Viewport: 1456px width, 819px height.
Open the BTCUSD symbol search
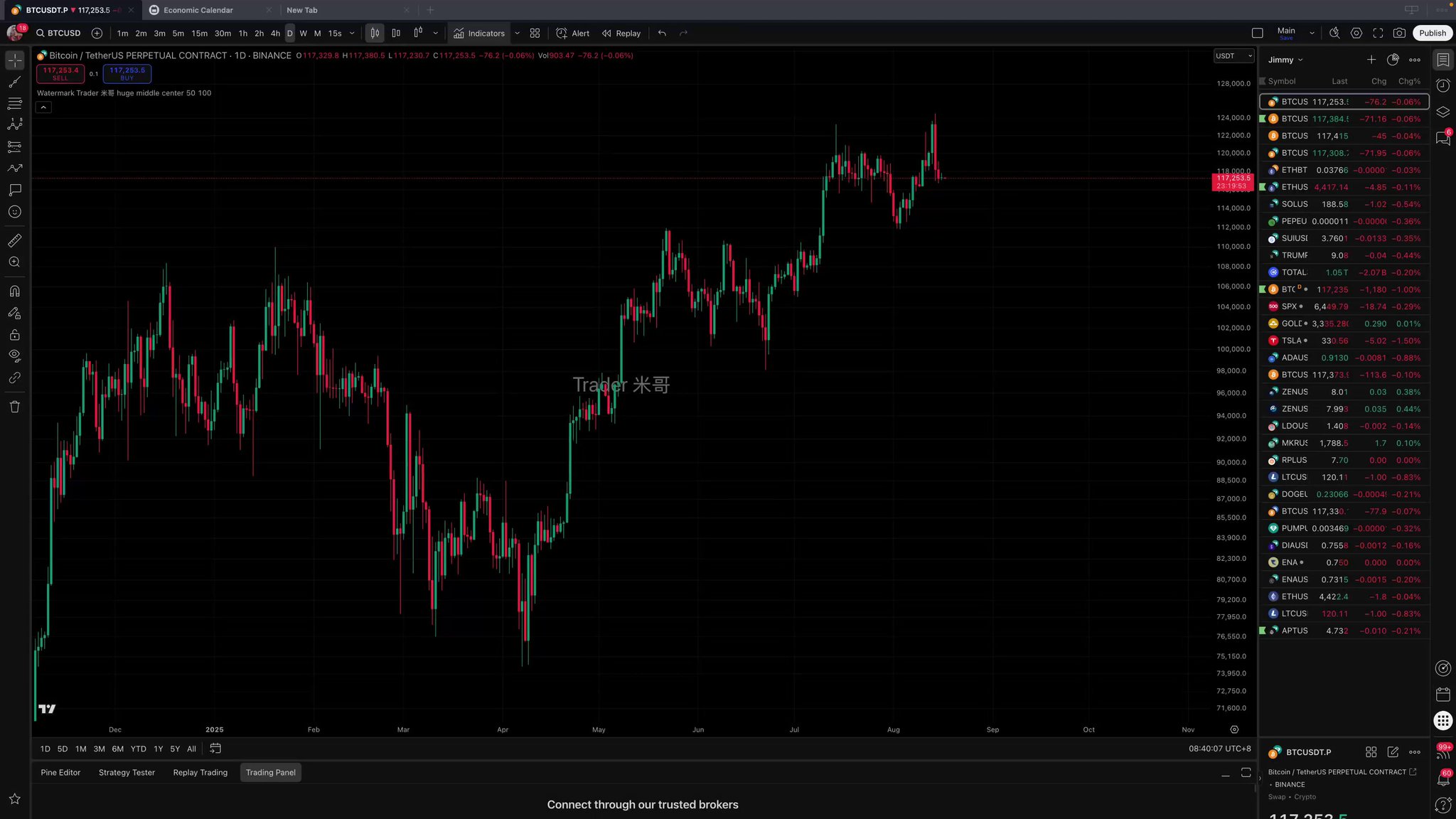(59, 33)
